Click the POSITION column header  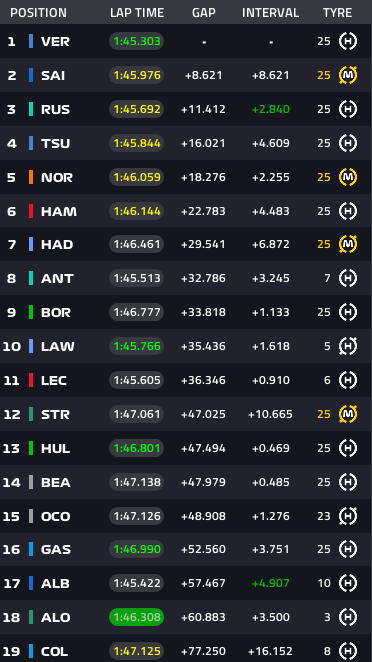click(x=38, y=13)
